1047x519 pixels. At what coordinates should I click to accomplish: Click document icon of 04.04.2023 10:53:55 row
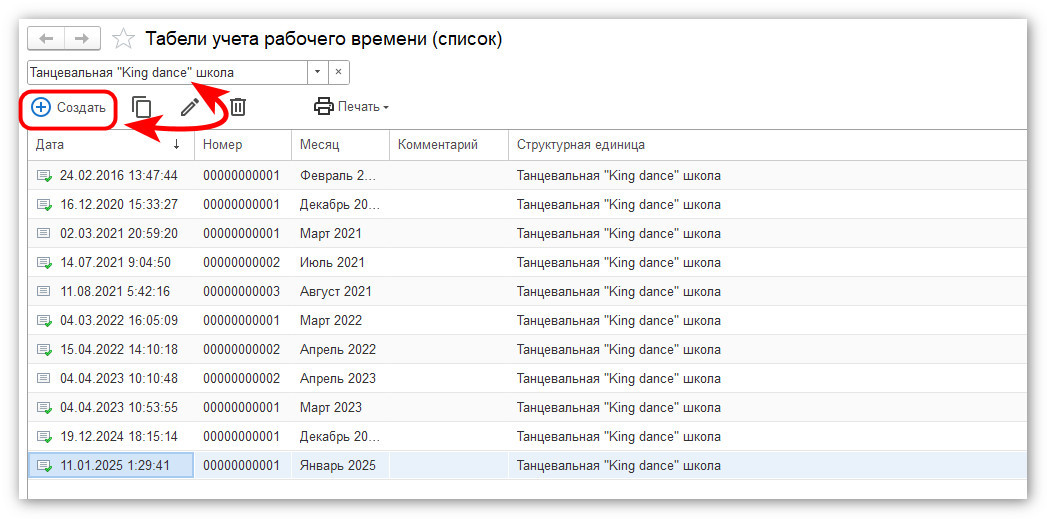[44, 407]
